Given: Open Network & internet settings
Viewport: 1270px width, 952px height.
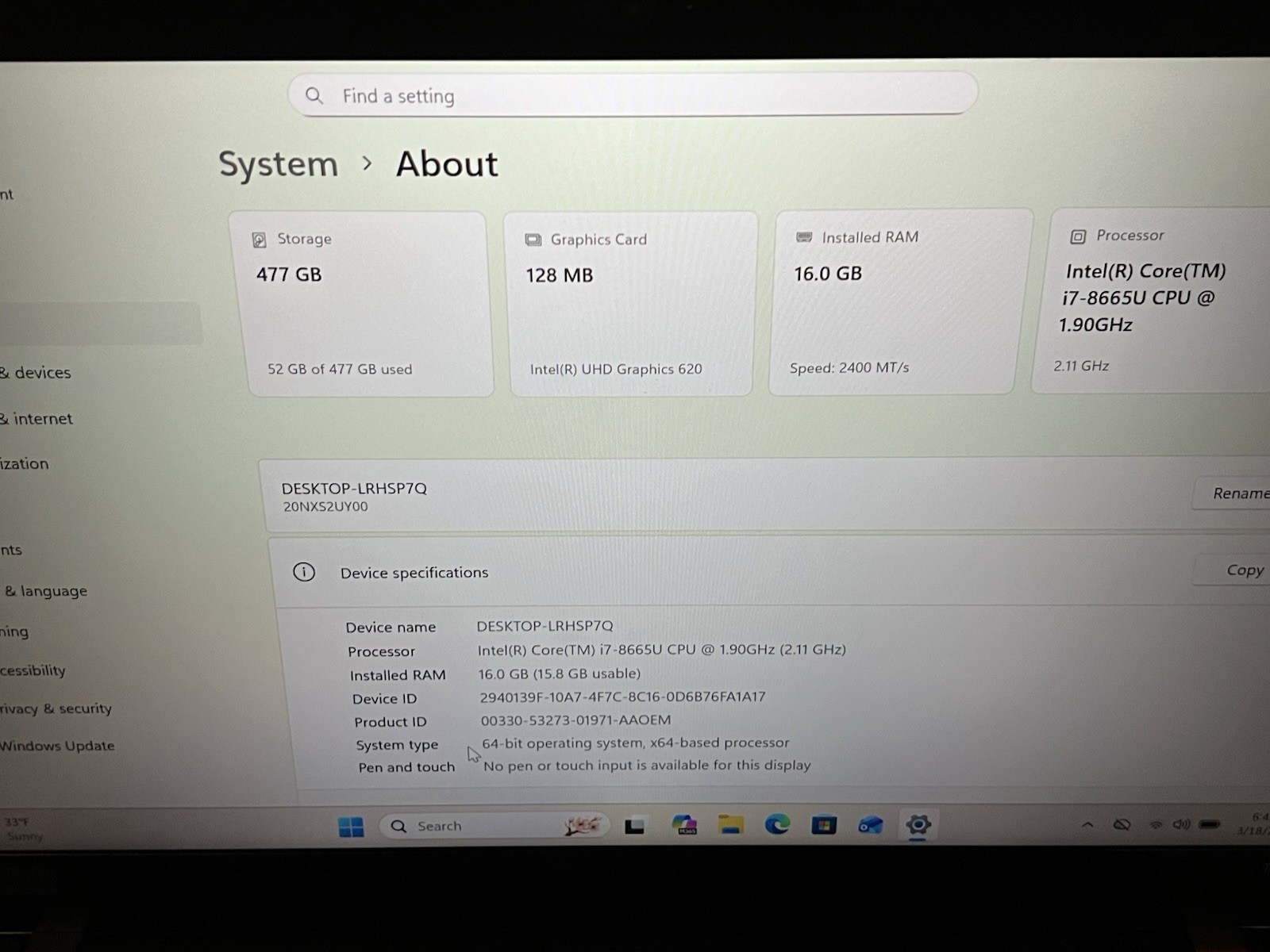Looking at the screenshot, I should 37,419.
